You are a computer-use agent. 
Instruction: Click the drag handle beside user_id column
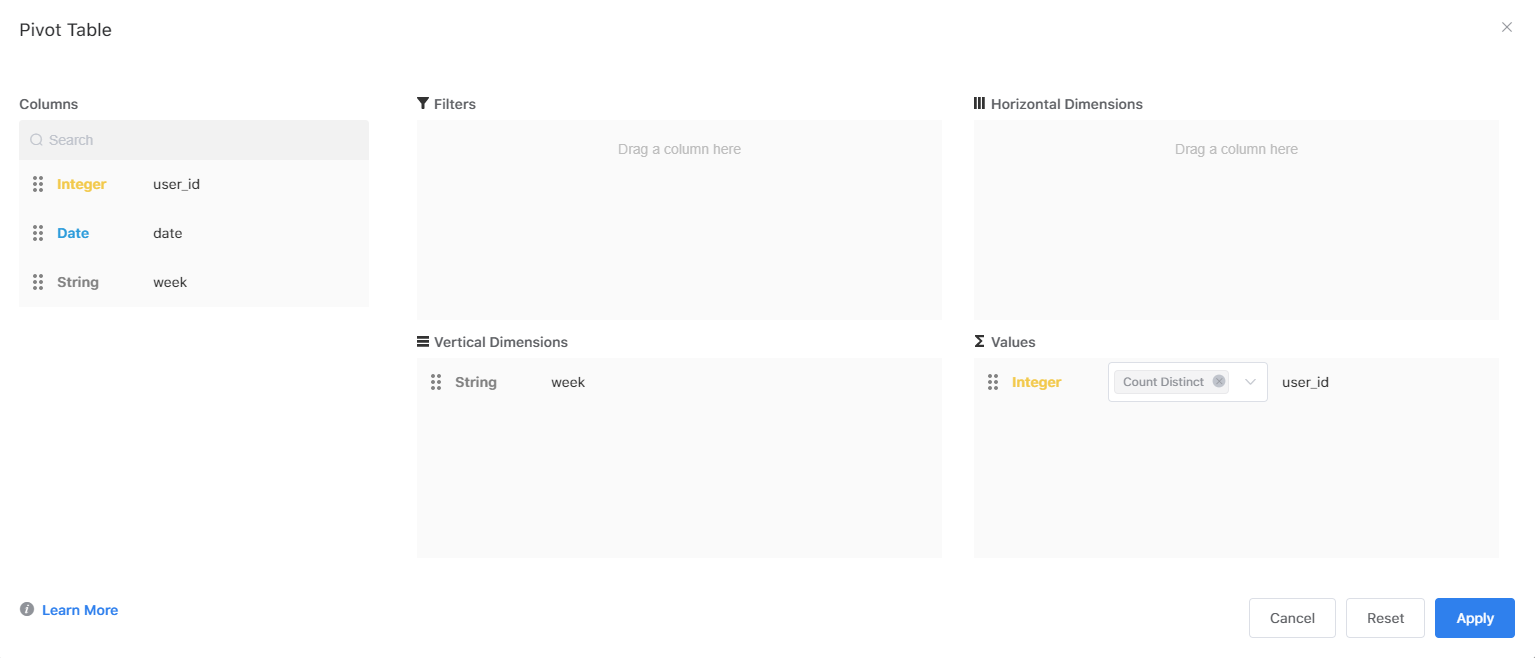37,184
